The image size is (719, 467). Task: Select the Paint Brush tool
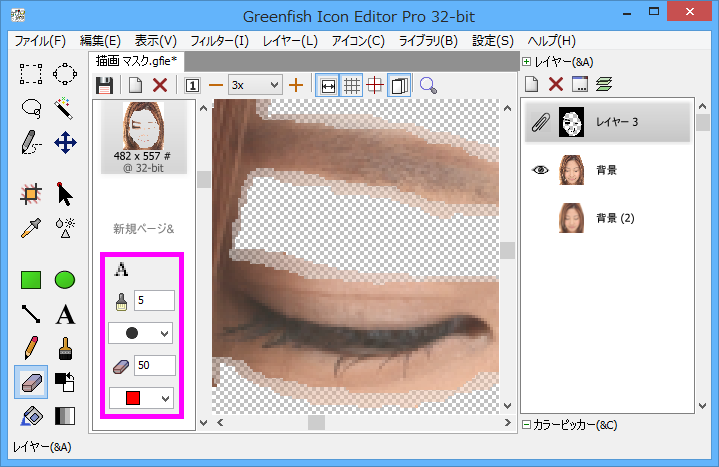65,348
